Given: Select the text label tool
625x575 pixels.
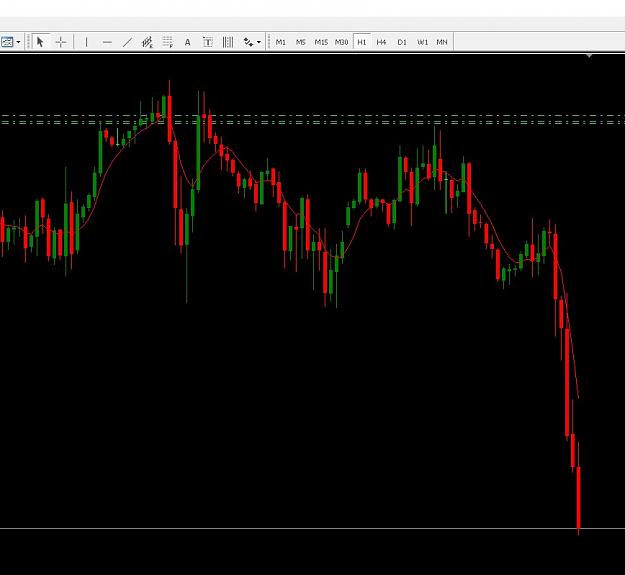Looking at the screenshot, I should pyautogui.click(x=208, y=42).
